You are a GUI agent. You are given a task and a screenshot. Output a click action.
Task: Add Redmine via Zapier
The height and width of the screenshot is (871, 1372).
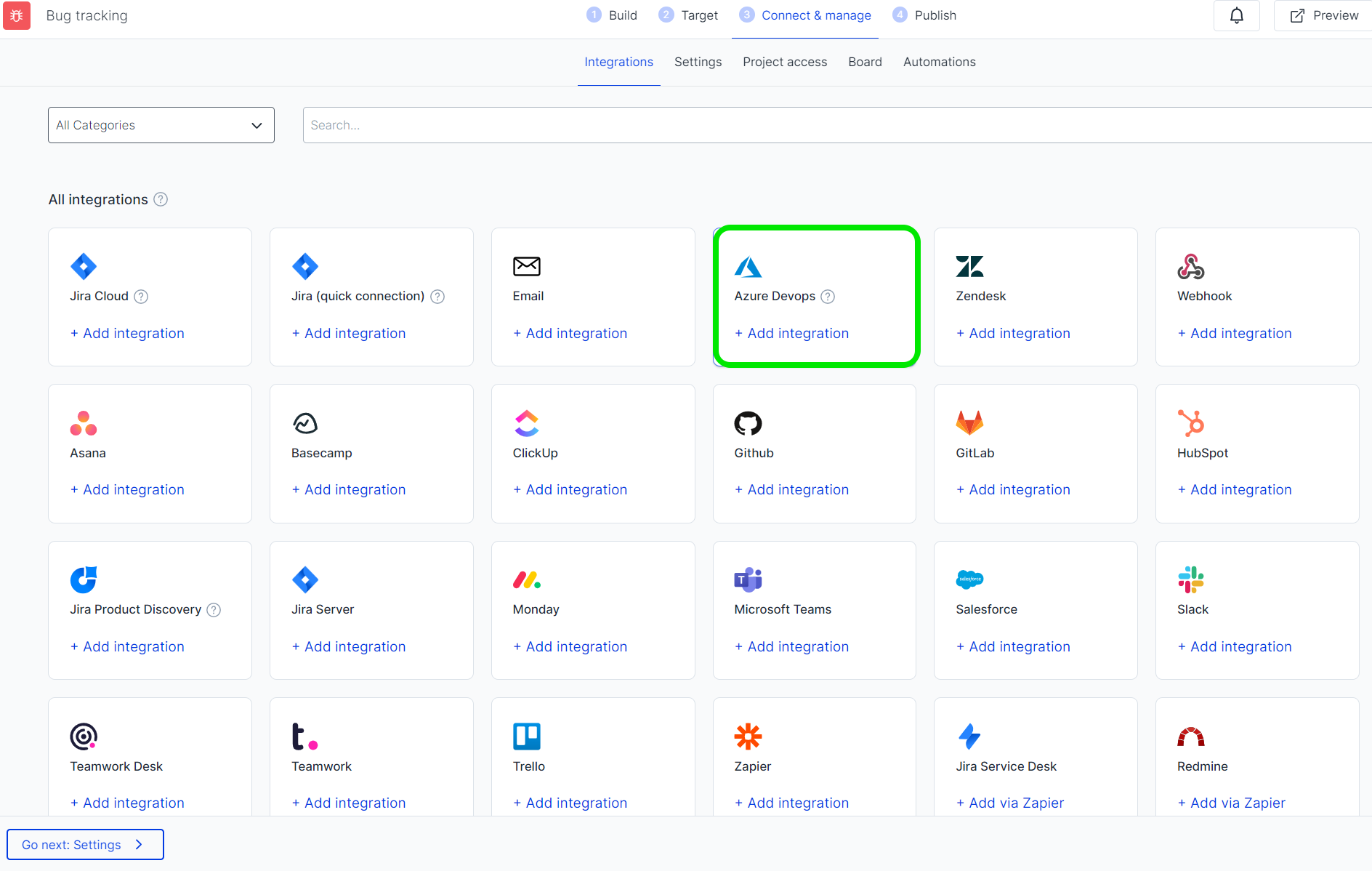tap(1231, 803)
